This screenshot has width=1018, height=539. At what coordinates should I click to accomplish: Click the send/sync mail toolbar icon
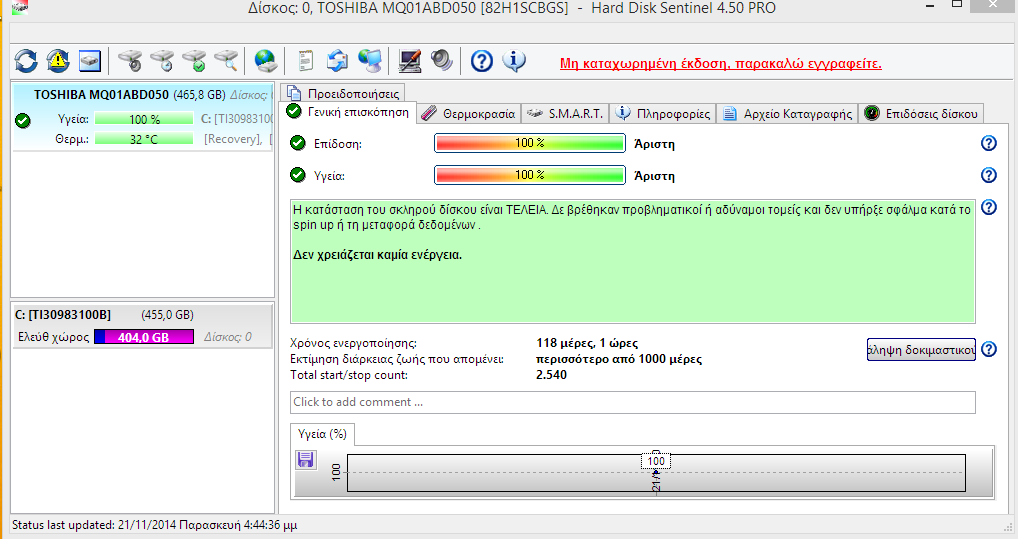[x=337, y=61]
